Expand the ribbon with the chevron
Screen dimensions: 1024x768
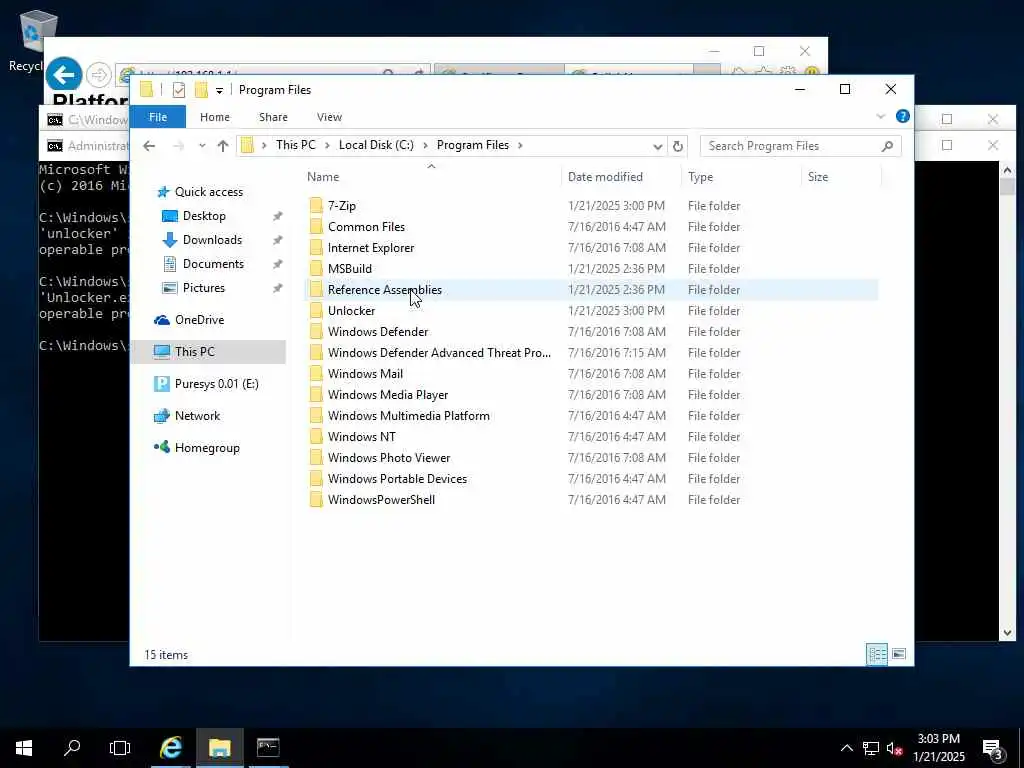pyautogui.click(x=880, y=116)
